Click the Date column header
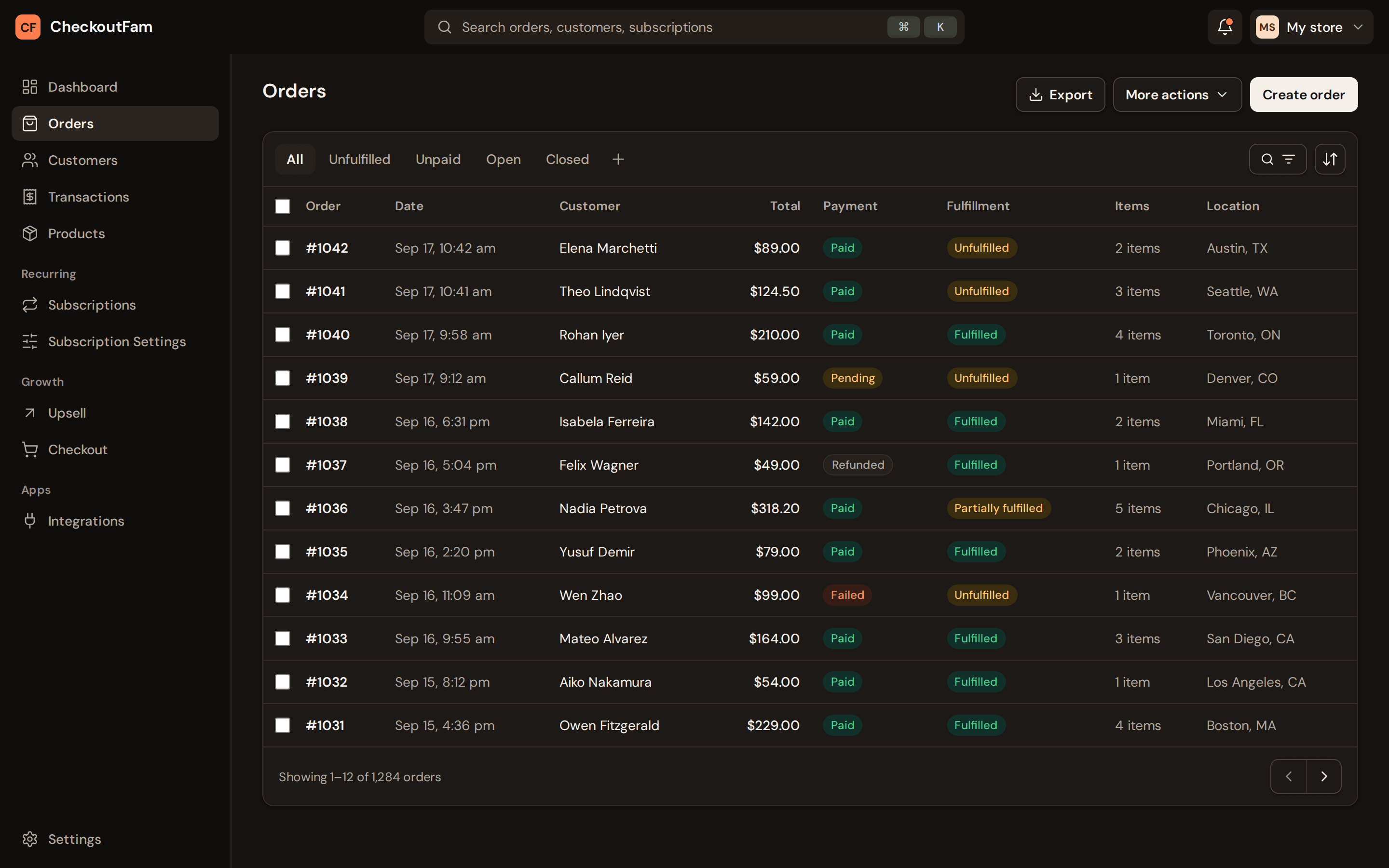Viewport: 1389px width, 868px height. [x=409, y=206]
